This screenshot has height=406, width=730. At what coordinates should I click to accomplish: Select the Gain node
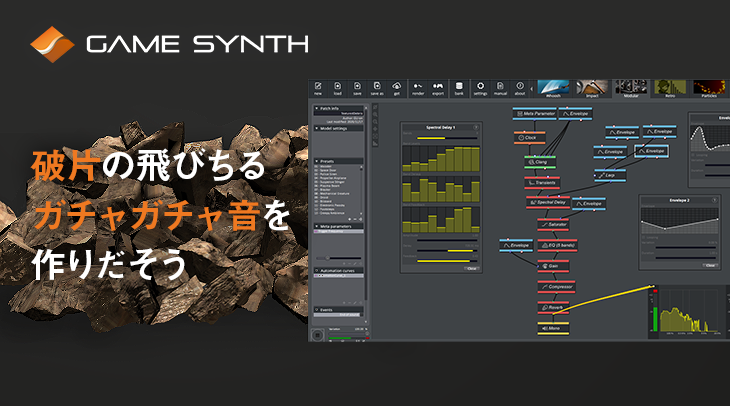[553, 266]
